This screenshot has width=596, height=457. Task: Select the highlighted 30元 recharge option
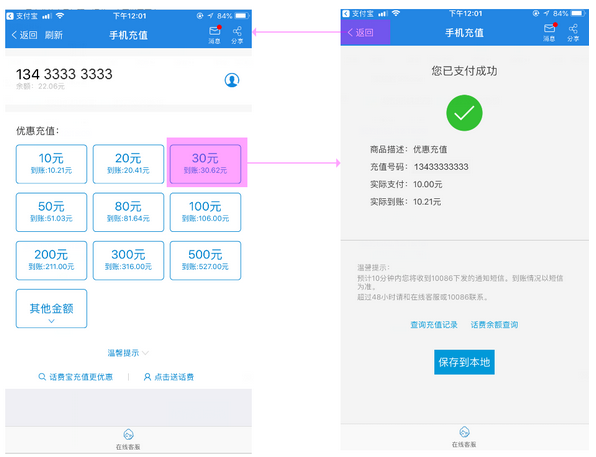[x=205, y=164]
